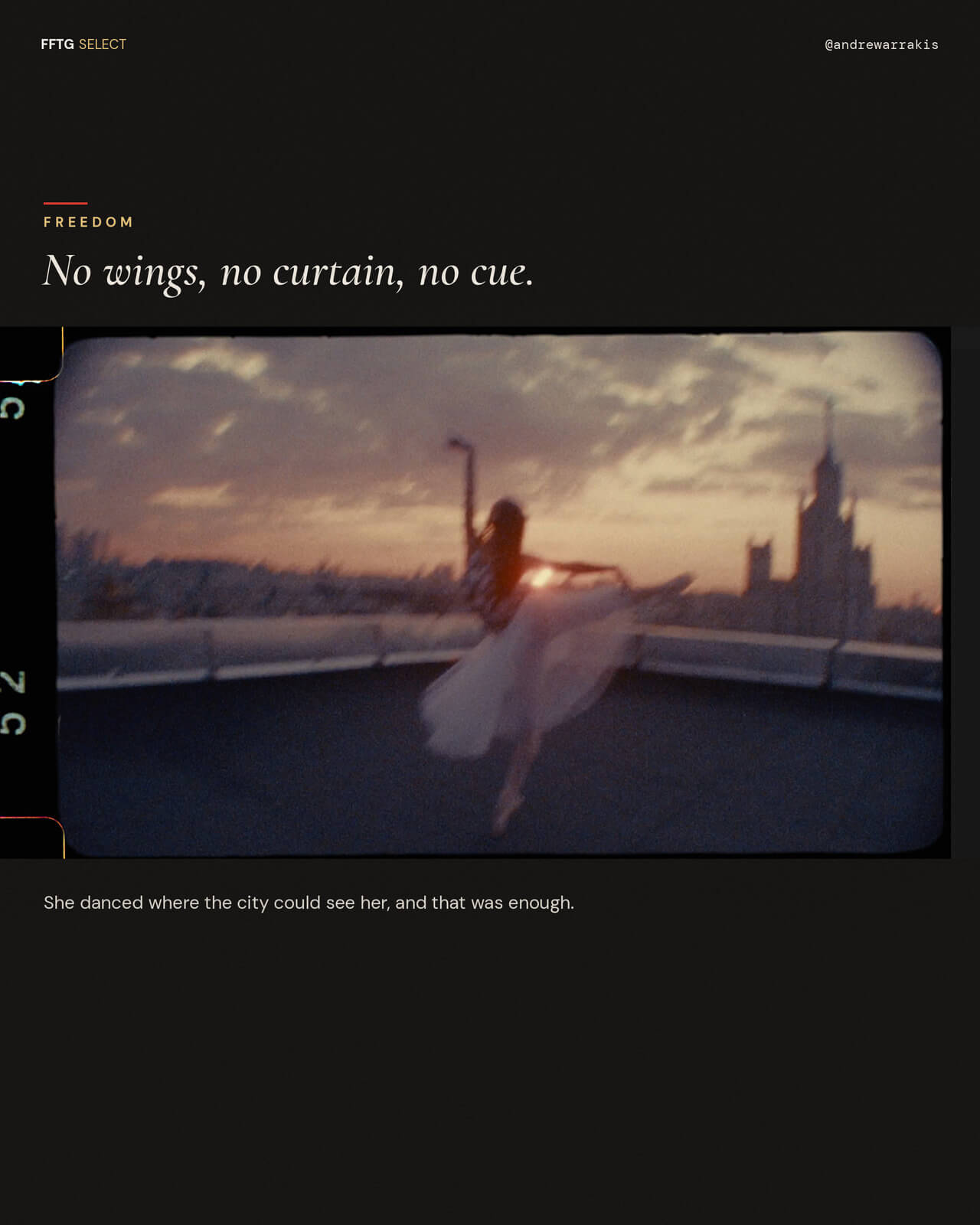Click the tall tower silhouette on the right
The image size is (980, 1225).
click(x=827, y=528)
